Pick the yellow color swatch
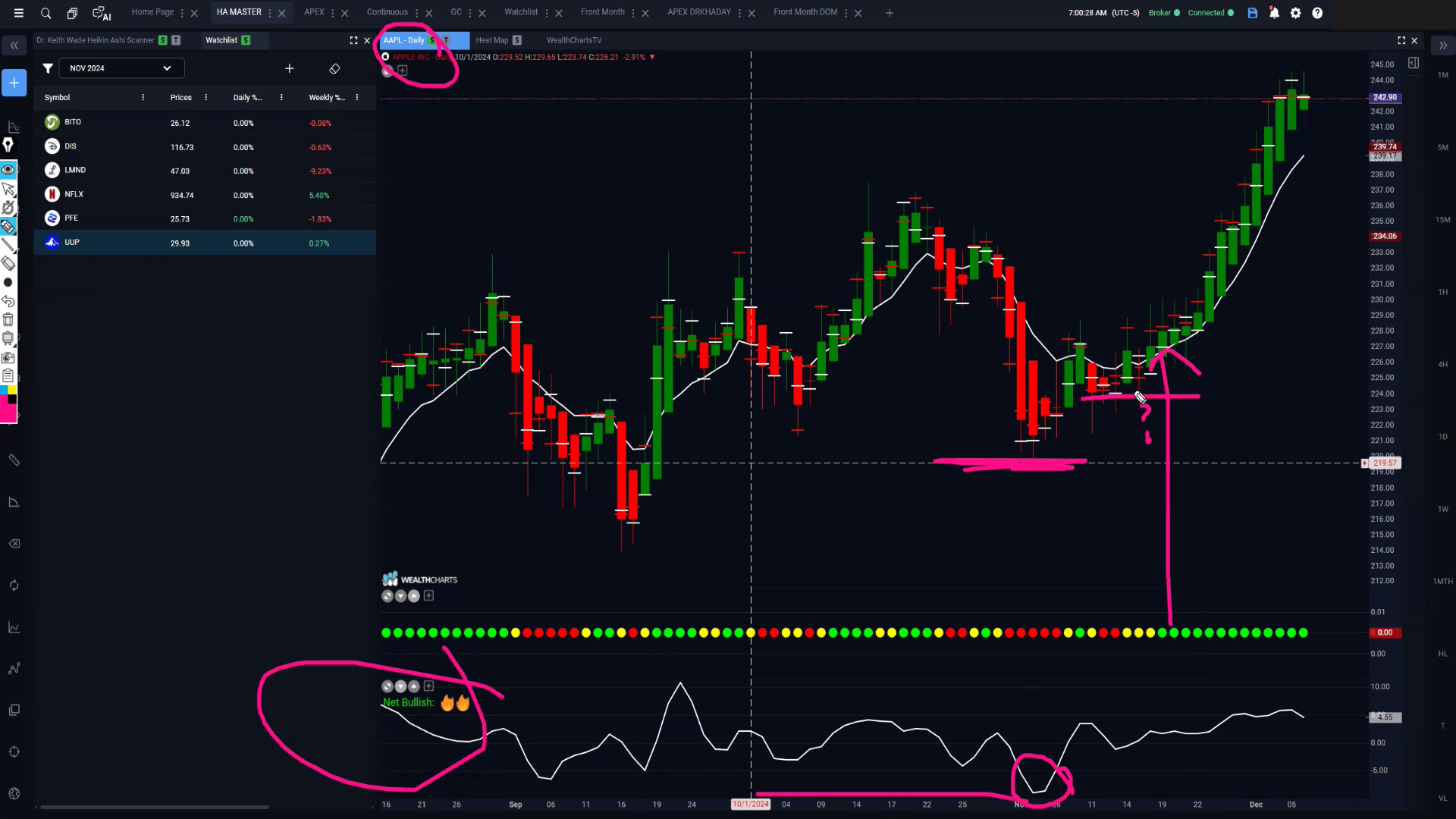Image resolution: width=1456 pixels, height=819 pixels. click(12, 390)
